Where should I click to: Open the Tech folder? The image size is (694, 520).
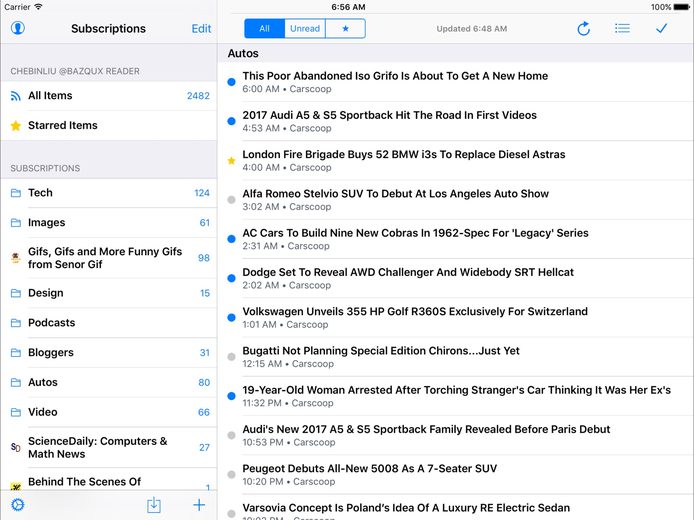[x=109, y=193]
